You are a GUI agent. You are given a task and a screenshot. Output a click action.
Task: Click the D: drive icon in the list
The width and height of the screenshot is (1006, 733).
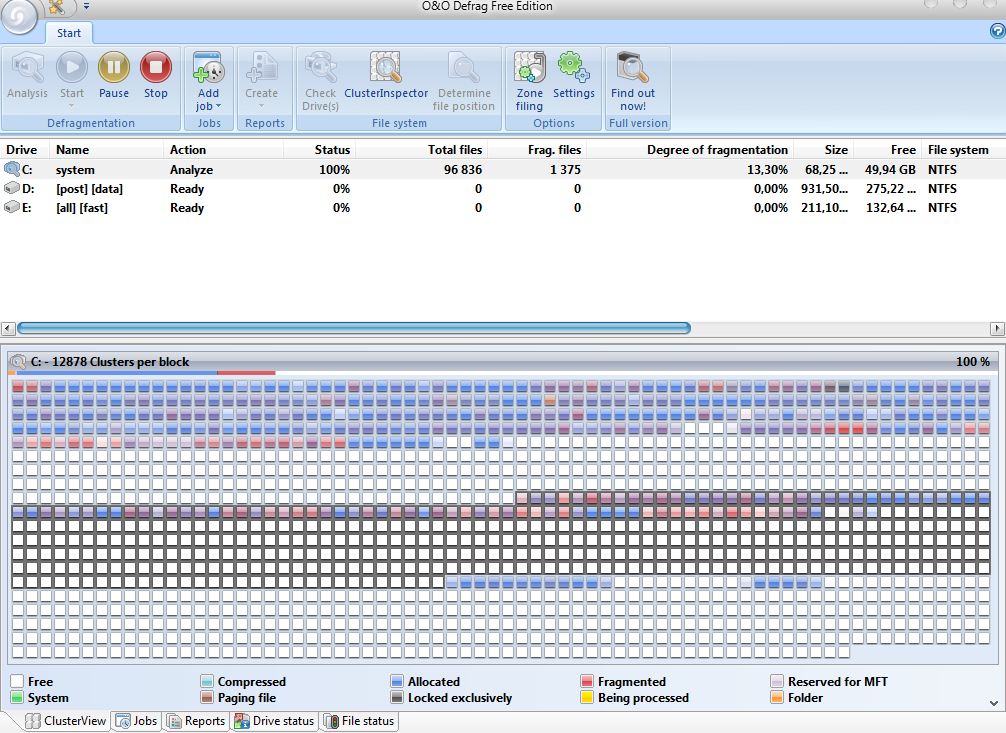[12, 188]
